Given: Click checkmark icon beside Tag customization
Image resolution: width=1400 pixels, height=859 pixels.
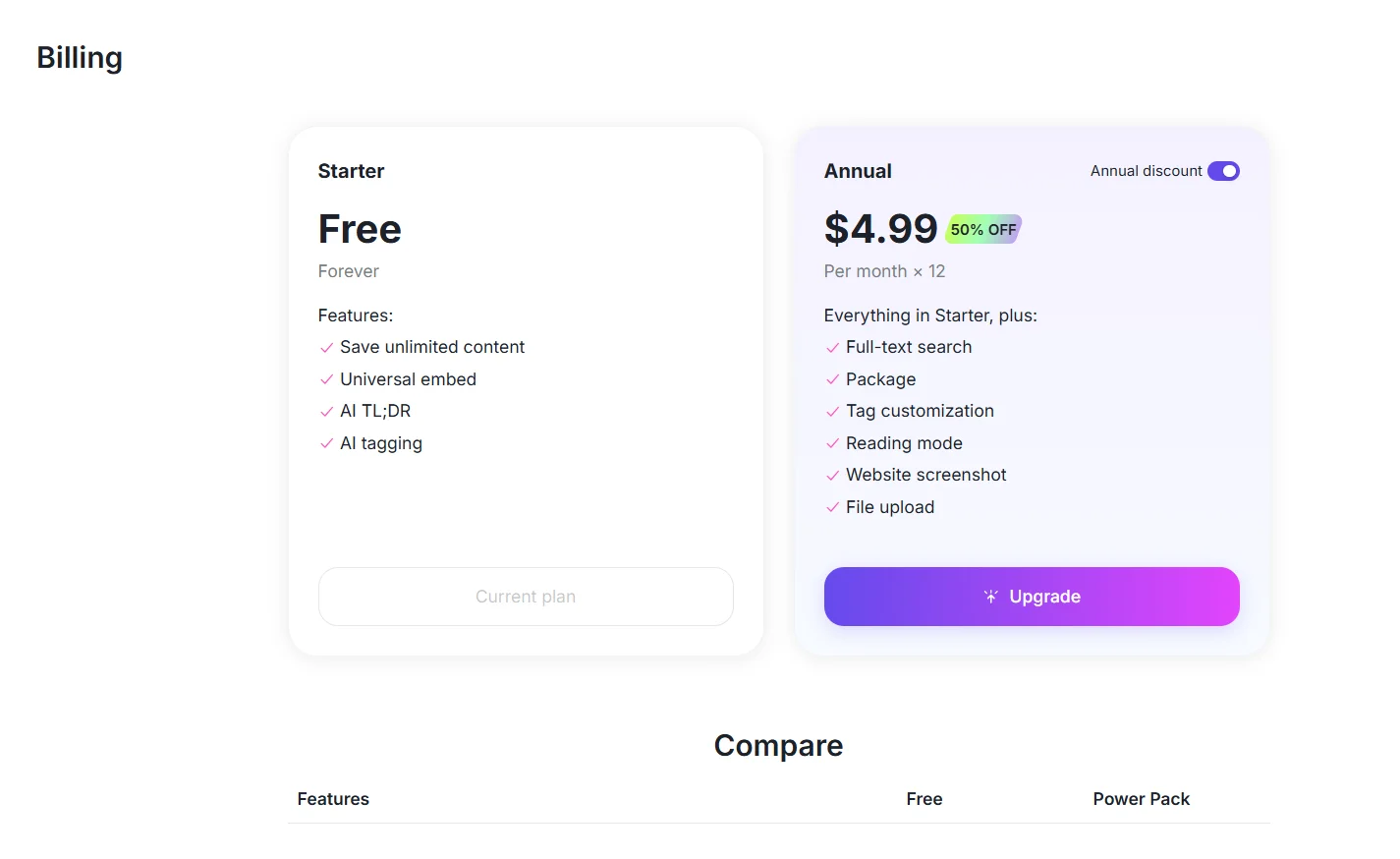Looking at the screenshot, I should [832, 412].
